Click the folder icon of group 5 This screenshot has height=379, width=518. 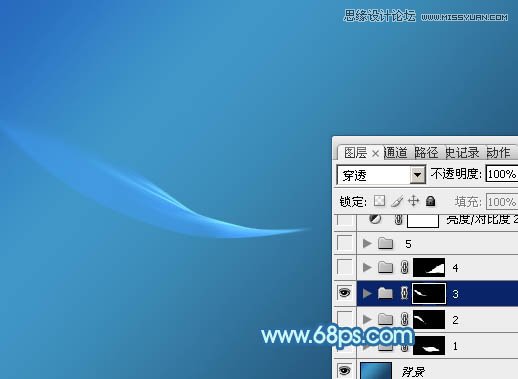[386, 243]
